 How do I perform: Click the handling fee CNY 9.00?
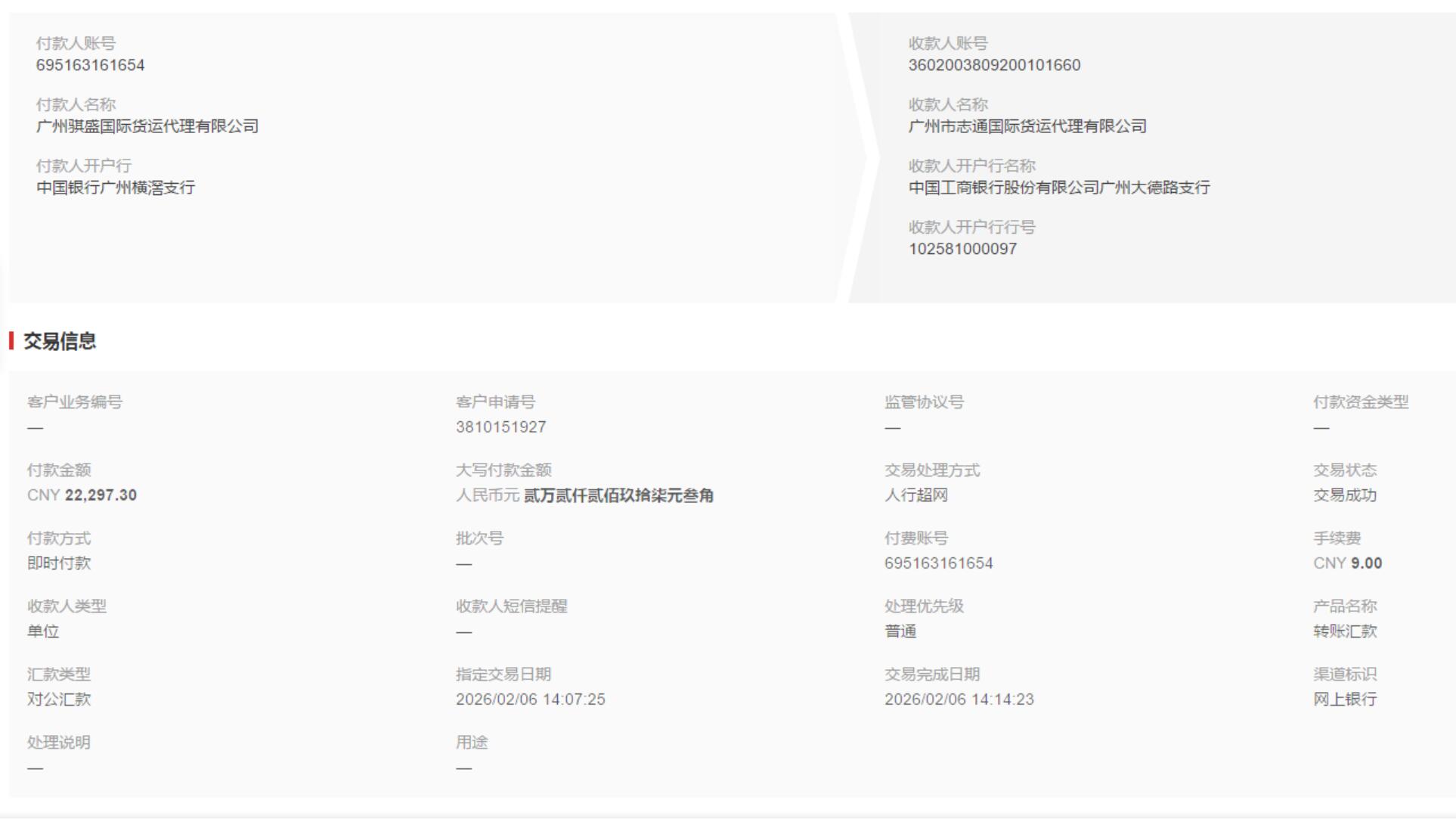pyautogui.click(x=1347, y=563)
